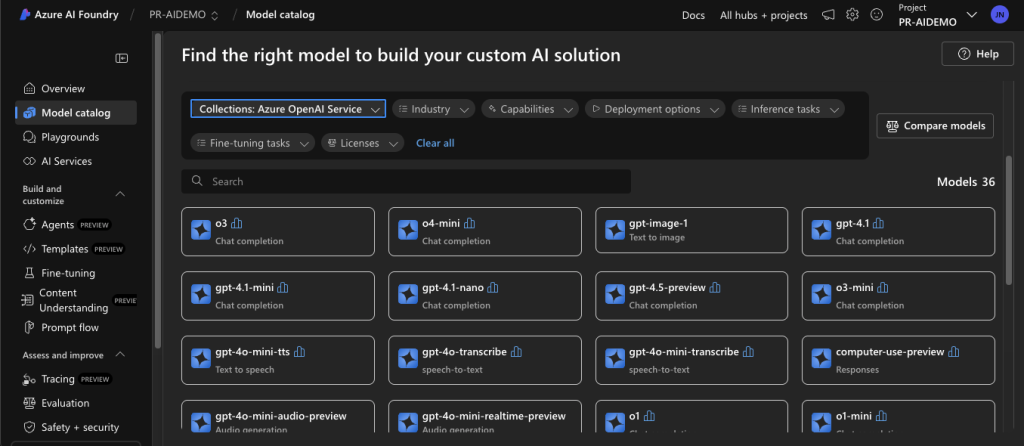The image size is (1024, 446).
Task: Click the main page vertical scrollbar
Action: 1009,219
